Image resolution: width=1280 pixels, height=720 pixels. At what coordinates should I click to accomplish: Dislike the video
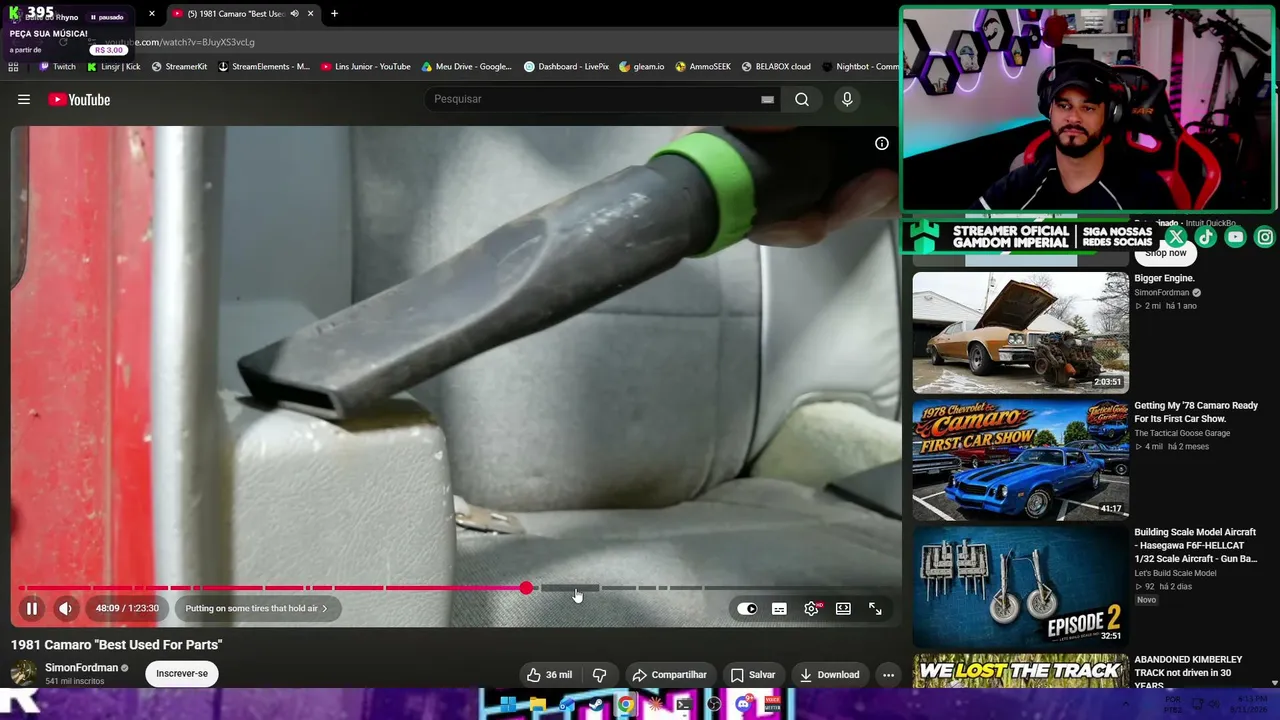pyautogui.click(x=600, y=675)
